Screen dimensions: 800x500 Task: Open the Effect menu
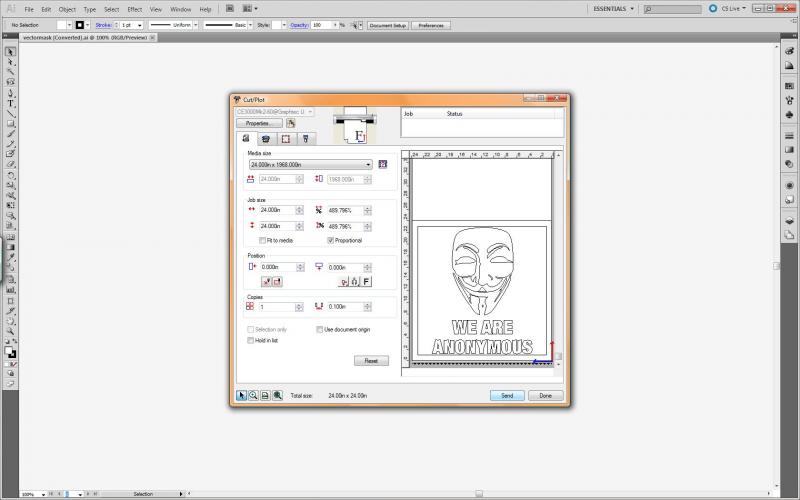(135, 9)
